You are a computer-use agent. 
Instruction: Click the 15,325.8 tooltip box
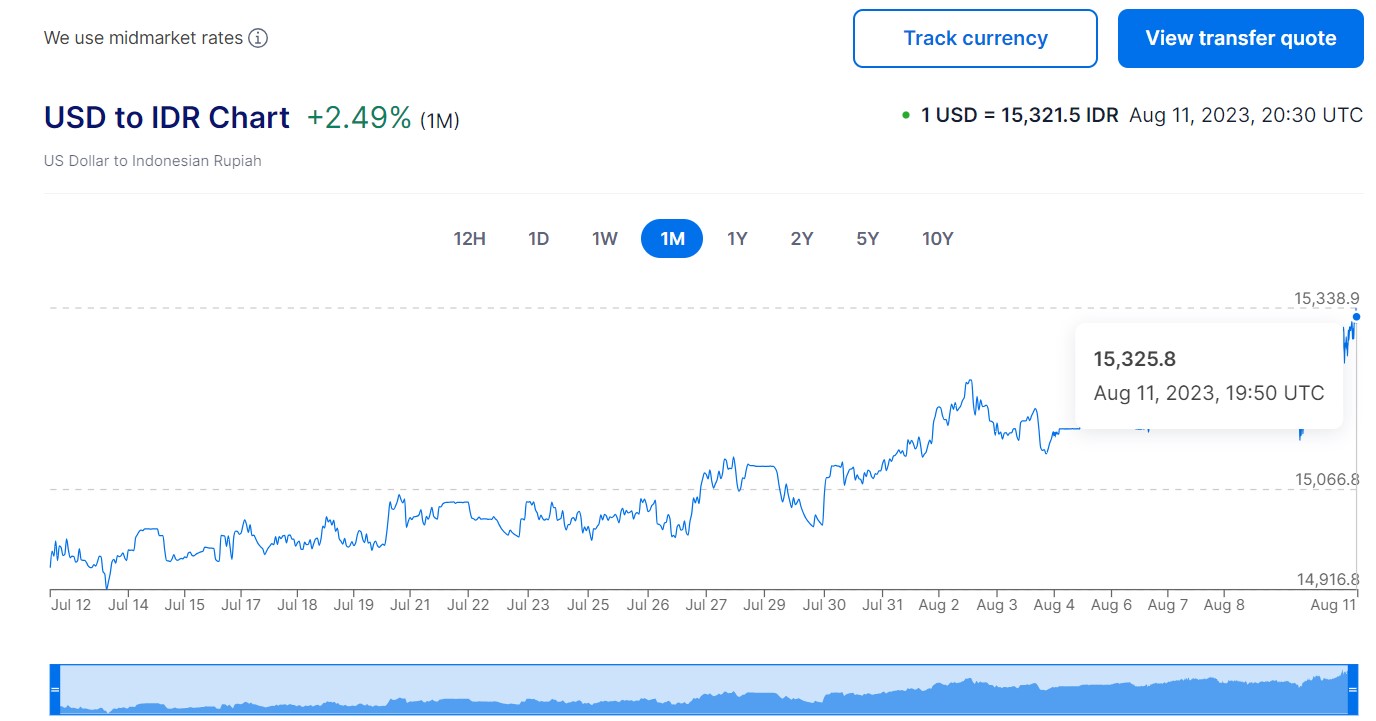[1208, 376]
